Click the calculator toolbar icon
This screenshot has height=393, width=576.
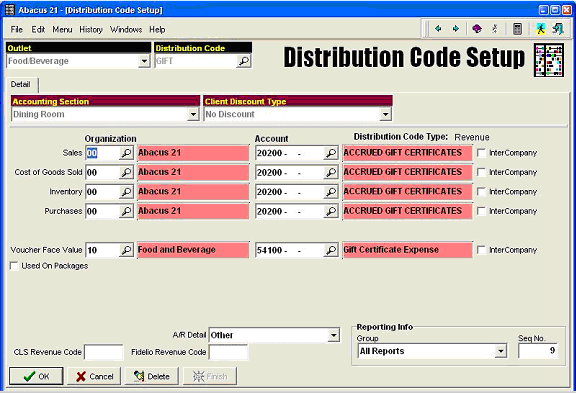(517, 29)
